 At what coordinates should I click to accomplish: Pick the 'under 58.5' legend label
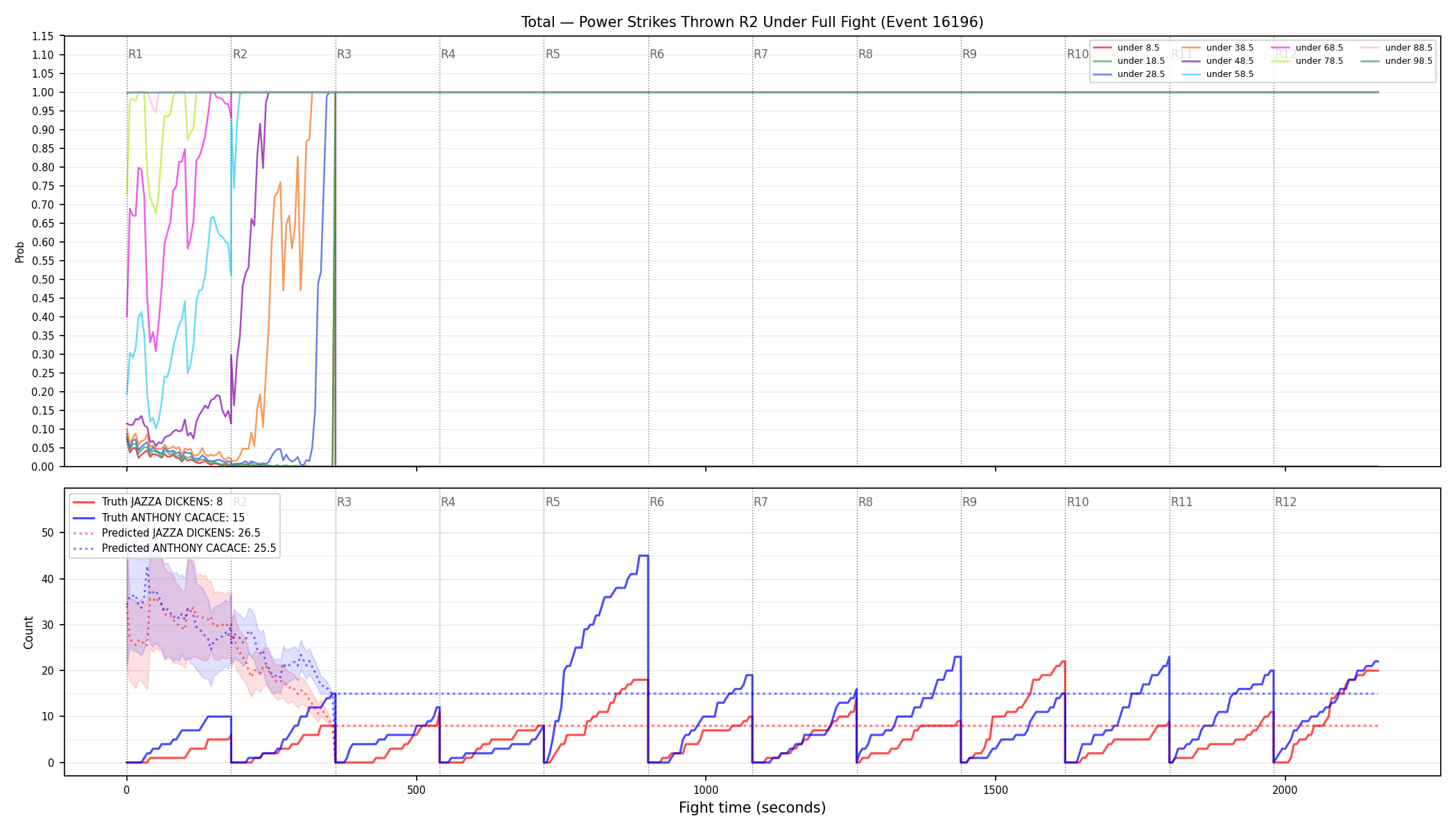[x=1230, y=74]
